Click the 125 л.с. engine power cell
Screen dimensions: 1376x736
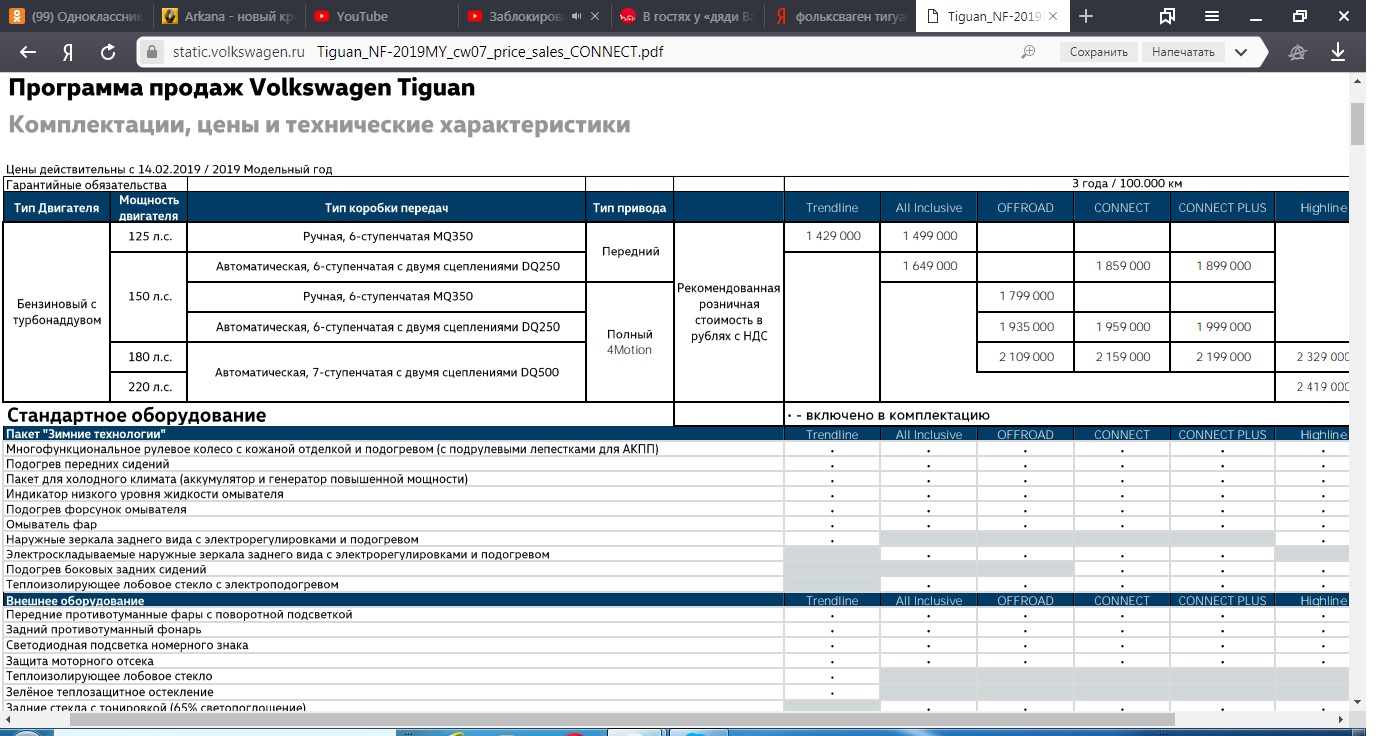click(x=149, y=236)
